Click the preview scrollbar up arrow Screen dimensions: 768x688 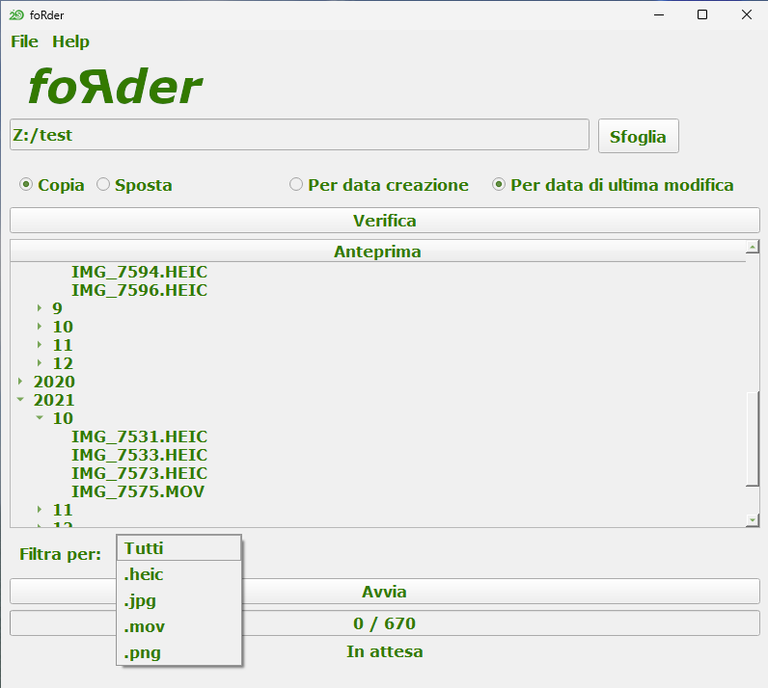point(752,247)
